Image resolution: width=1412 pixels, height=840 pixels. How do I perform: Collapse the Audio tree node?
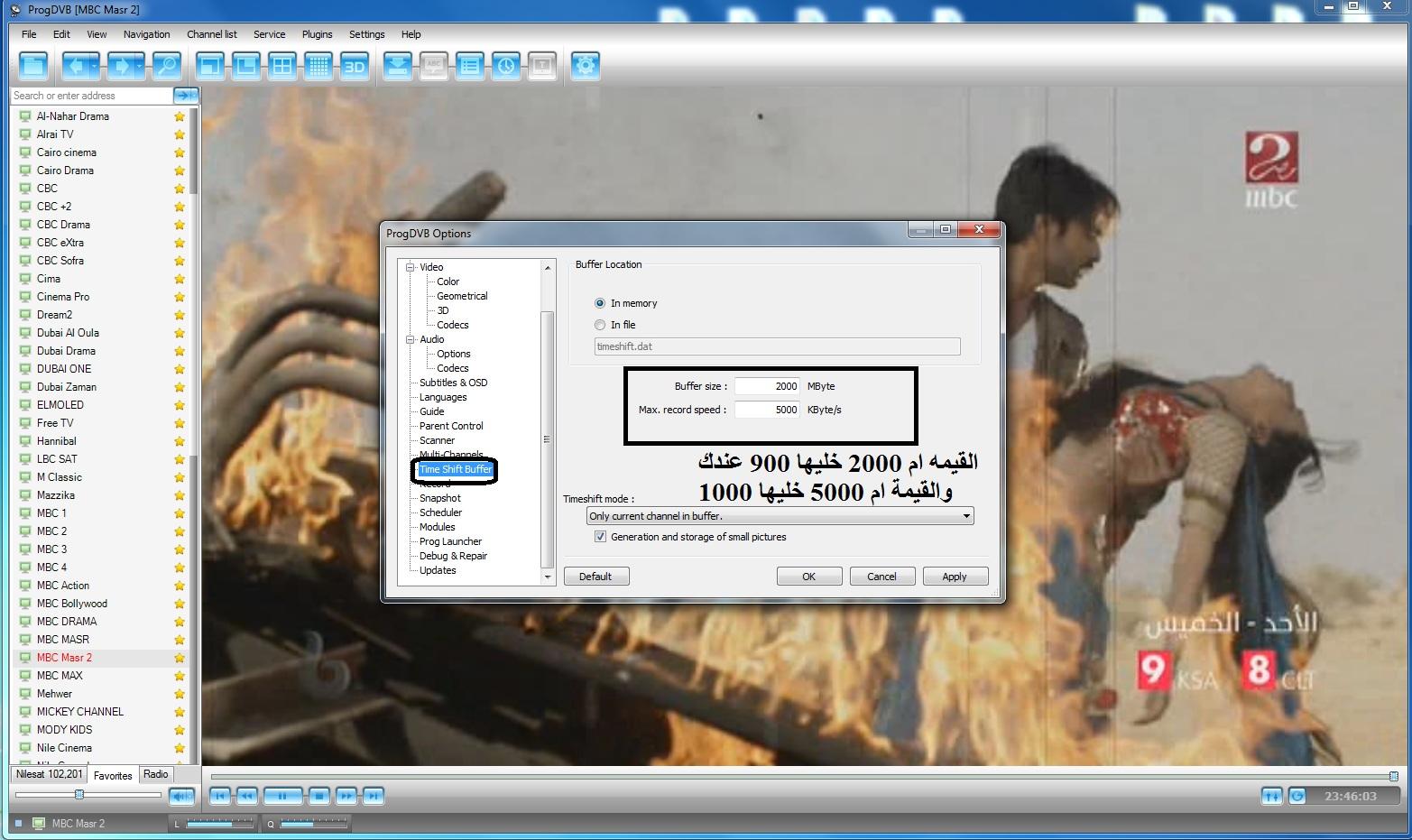[411, 339]
